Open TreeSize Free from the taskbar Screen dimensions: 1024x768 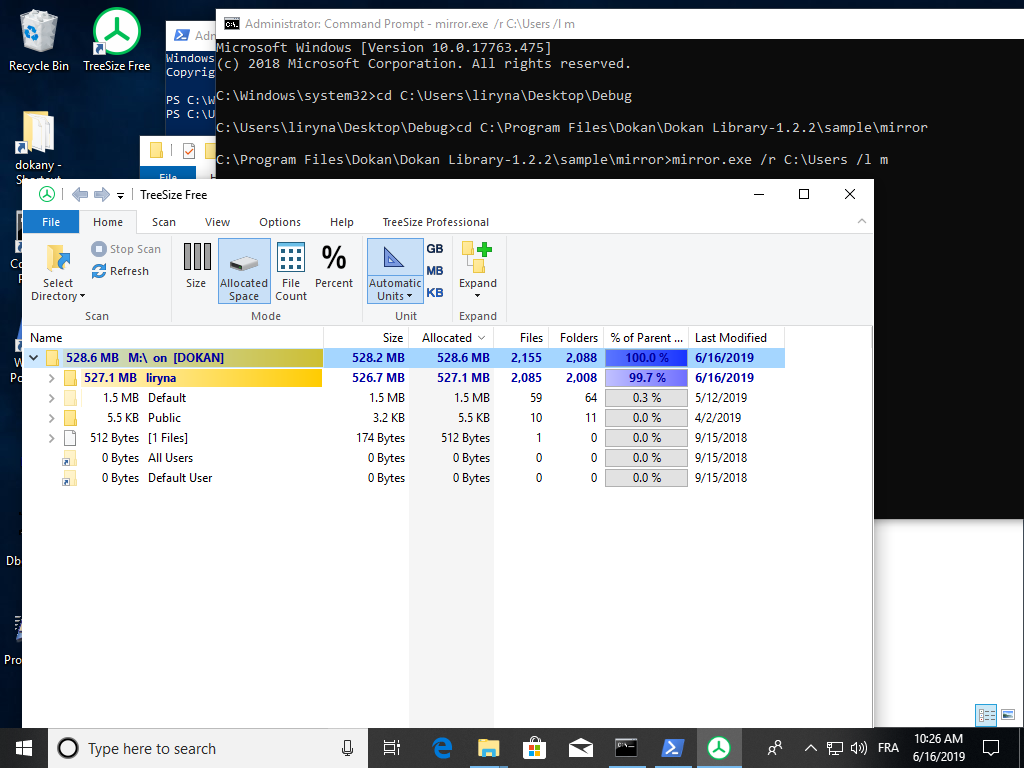point(719,748)
